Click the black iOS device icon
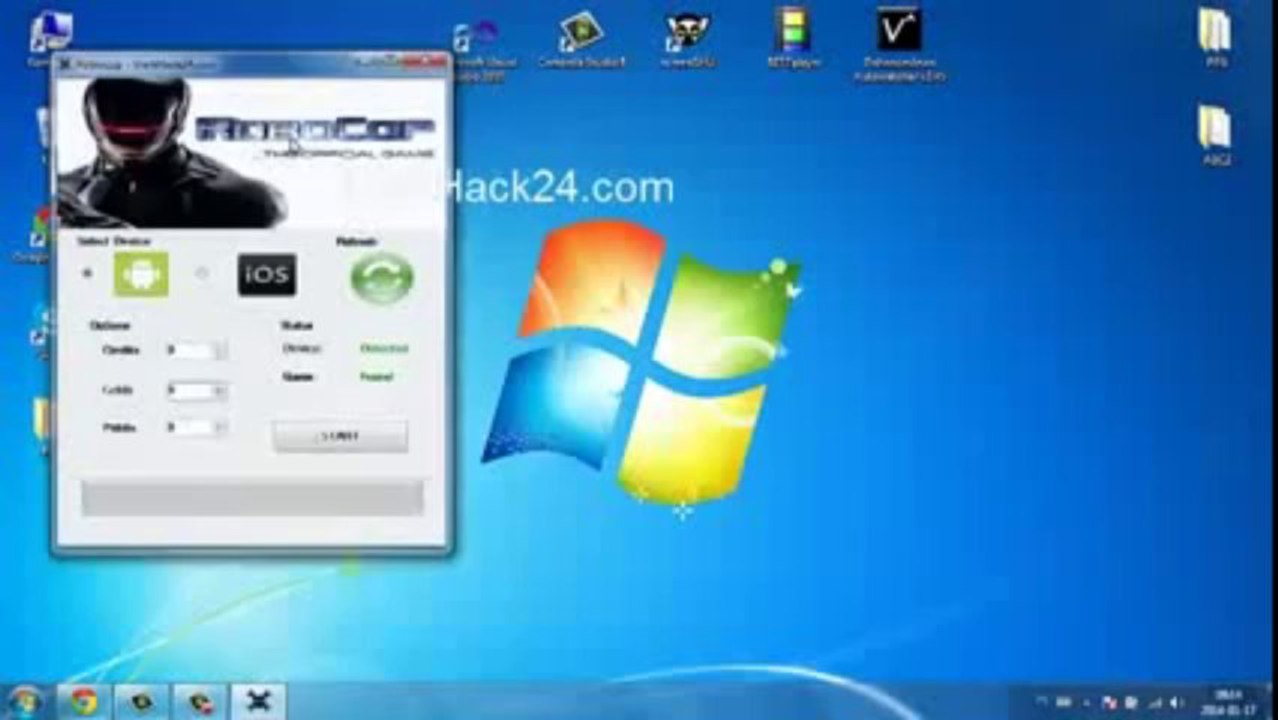This screenshot has width=1278, height=720. coord(266,275)
